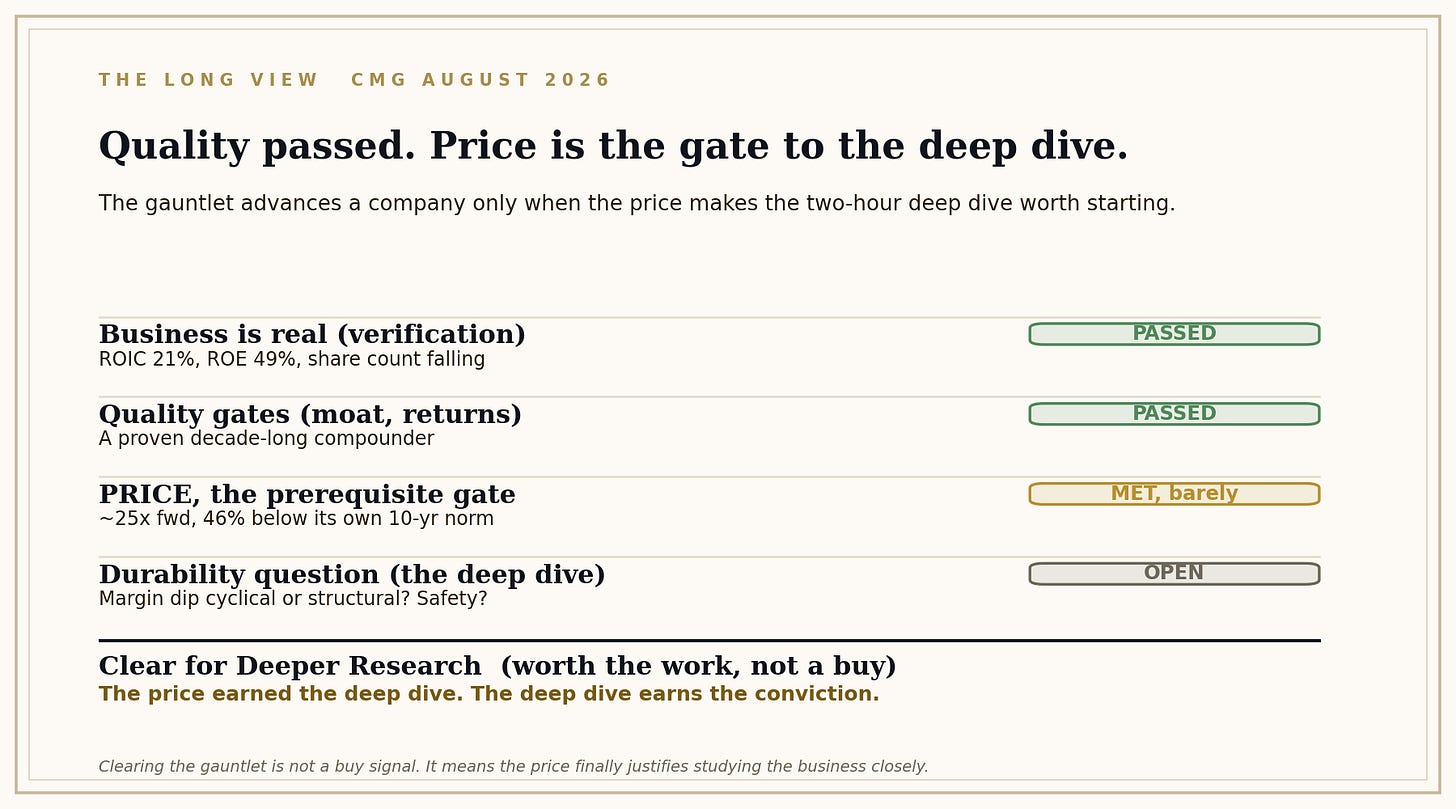The height and width of the screenshot is (809, 1456).
Task: Click Business is real (verification) heading
Action: [312, 335]
